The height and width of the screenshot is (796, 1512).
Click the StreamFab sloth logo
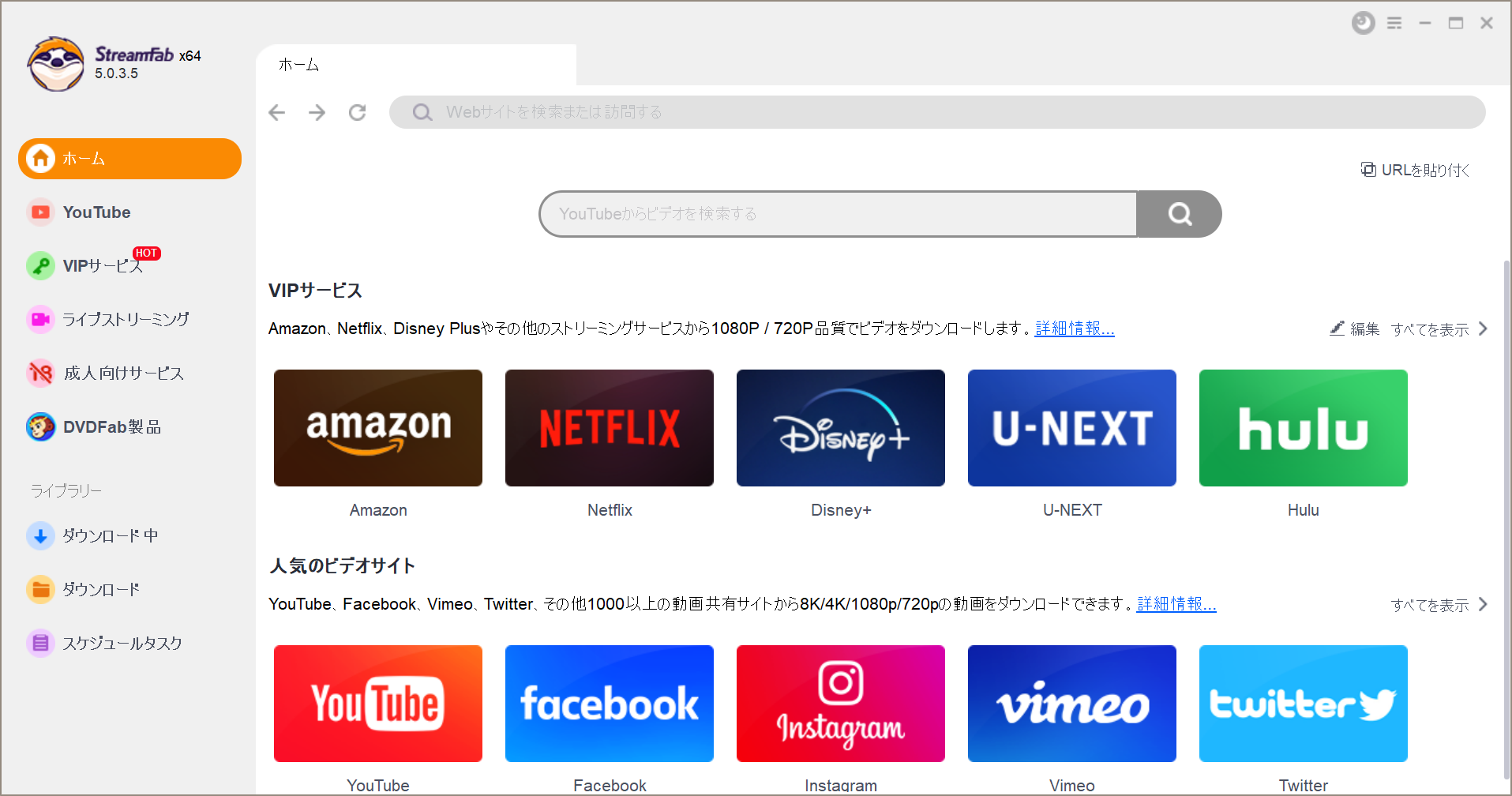click(55, 64)
